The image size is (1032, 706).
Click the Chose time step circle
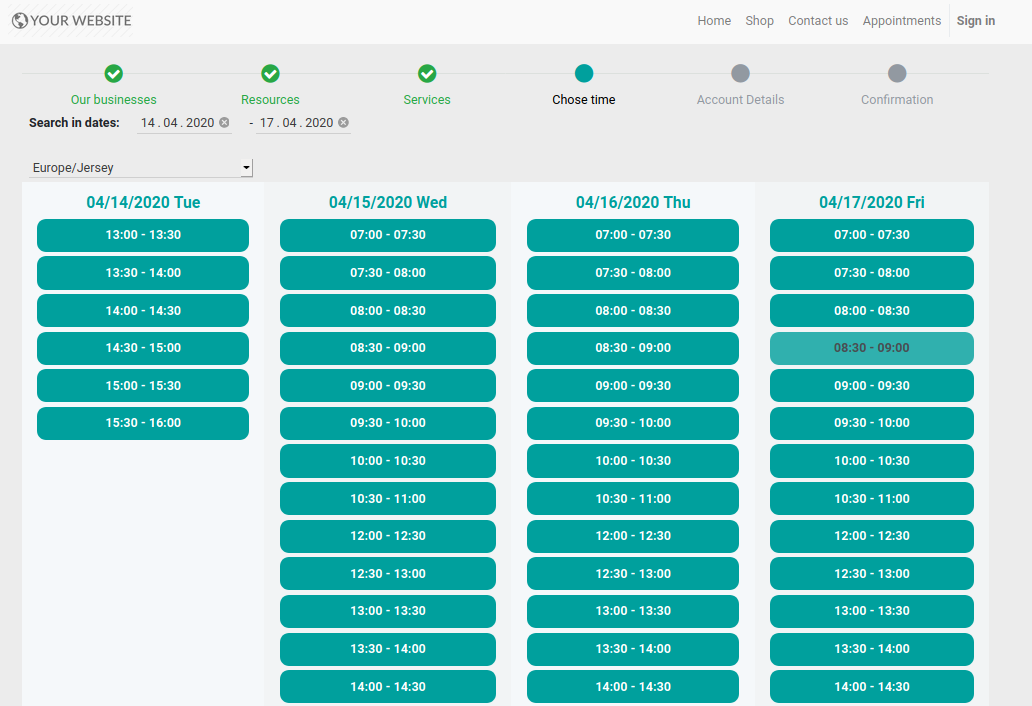coord(584,74)
